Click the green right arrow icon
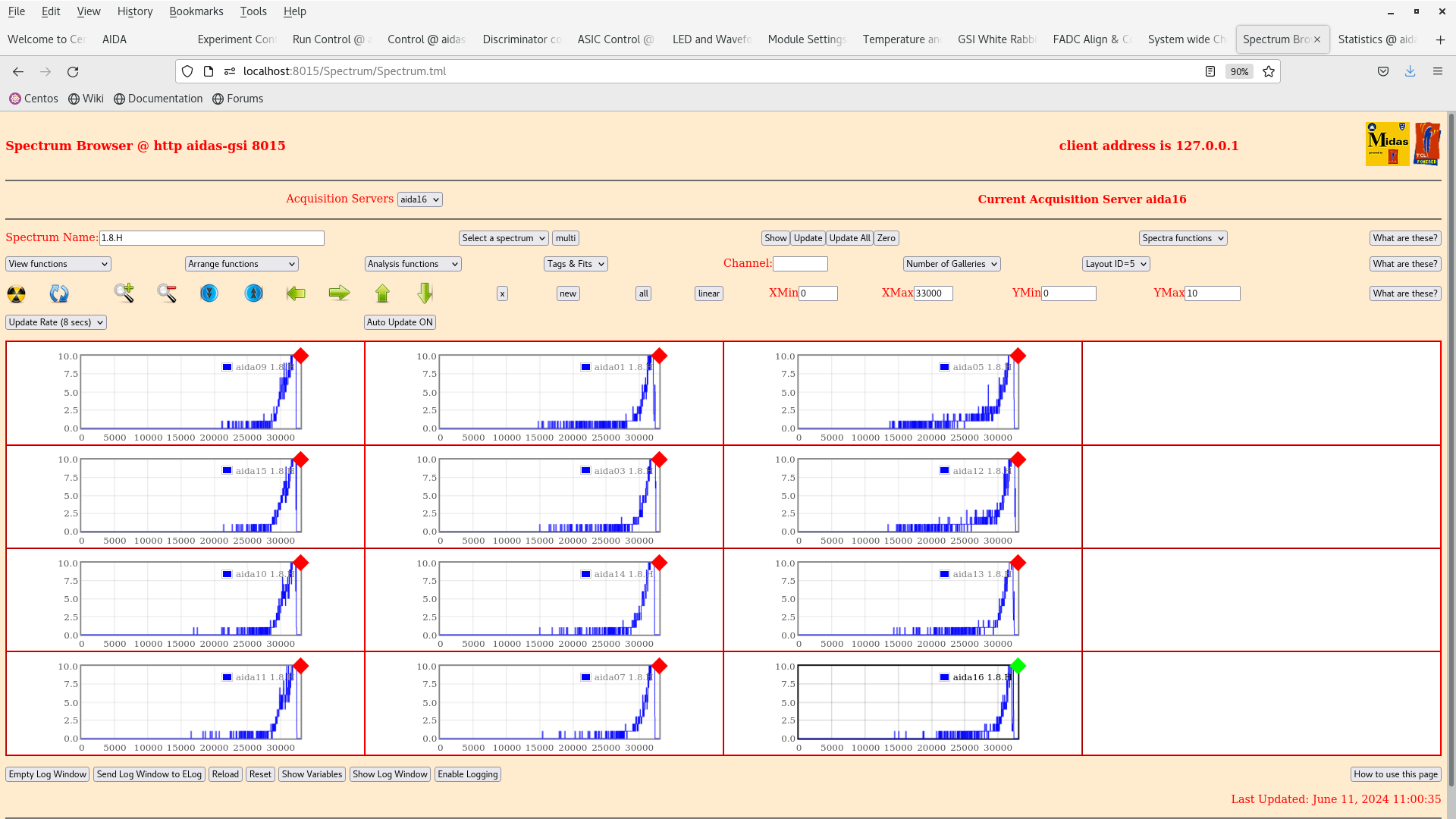1456x819 pixels. [x=339, y=293]
